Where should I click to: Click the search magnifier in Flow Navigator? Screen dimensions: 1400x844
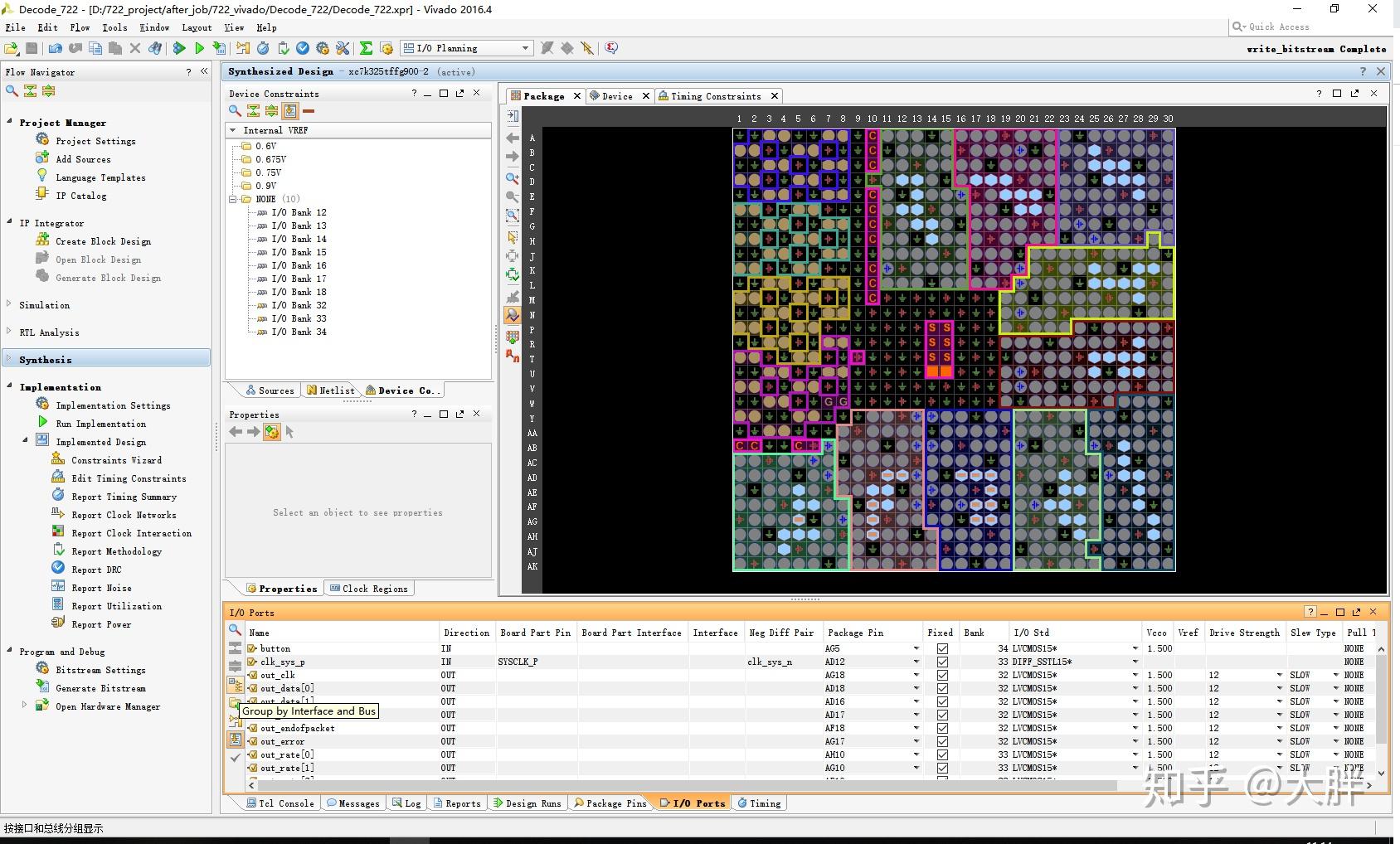click(12, 90)
